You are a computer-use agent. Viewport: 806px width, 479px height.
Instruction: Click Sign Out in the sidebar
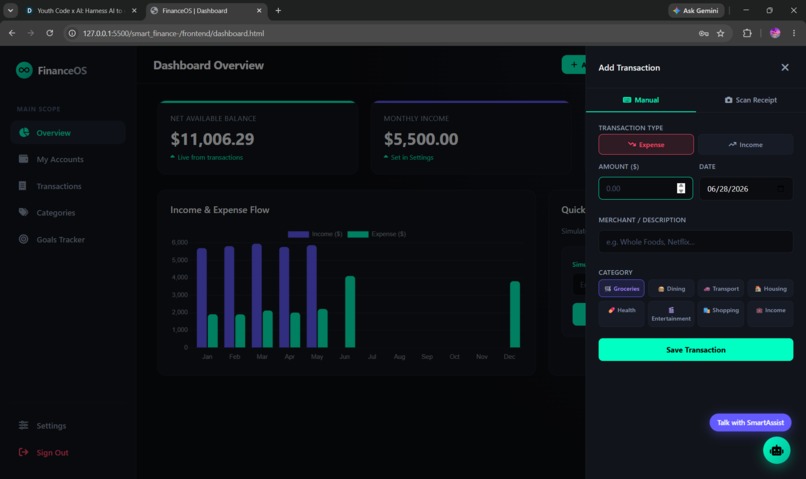click(x=68, y=452)
